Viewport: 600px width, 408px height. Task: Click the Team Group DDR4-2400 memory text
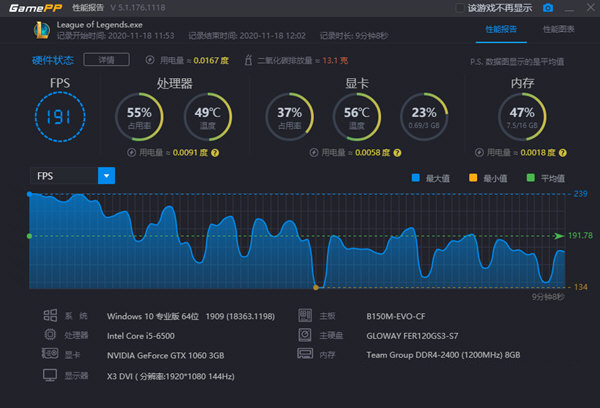pos(443,355)
